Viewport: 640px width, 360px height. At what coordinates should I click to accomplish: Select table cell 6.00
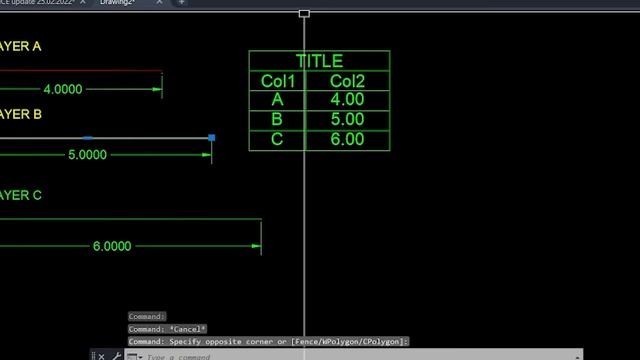pyautogui.click(x=347, y=140)
